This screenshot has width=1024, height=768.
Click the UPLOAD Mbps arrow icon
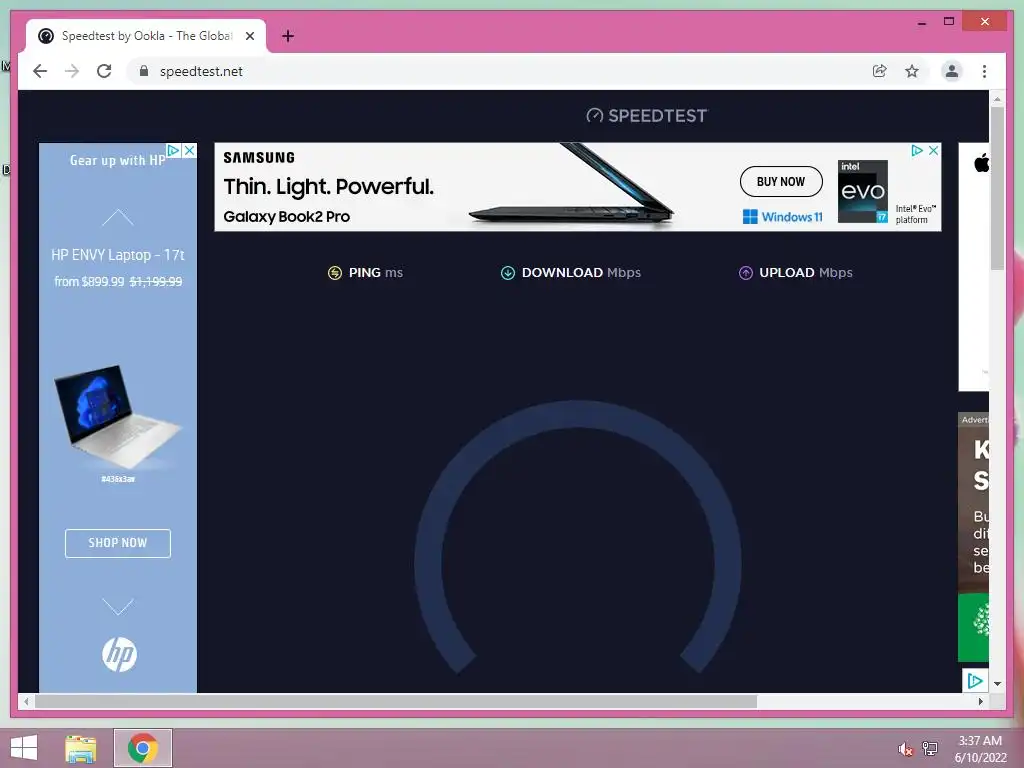pyautogui.click(x=746, y=273)
